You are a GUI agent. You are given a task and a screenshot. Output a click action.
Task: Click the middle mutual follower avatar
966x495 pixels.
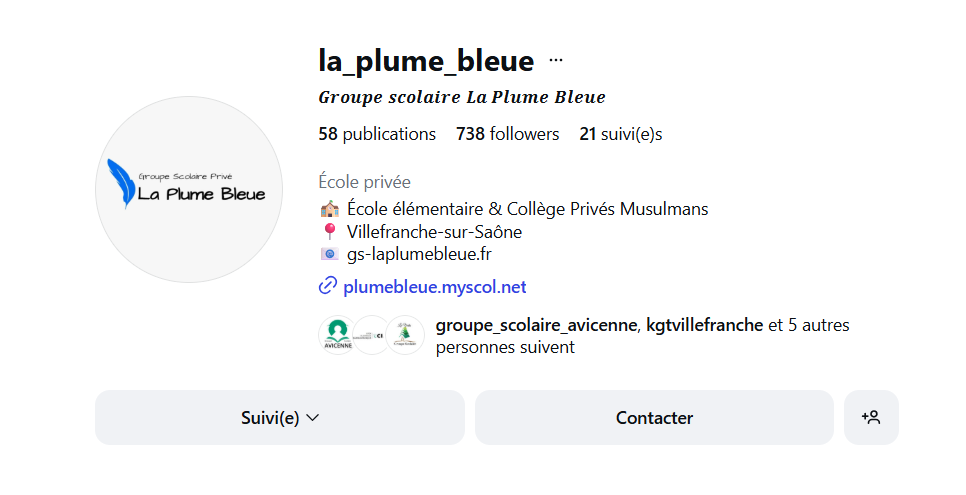(x=371, y=335)
